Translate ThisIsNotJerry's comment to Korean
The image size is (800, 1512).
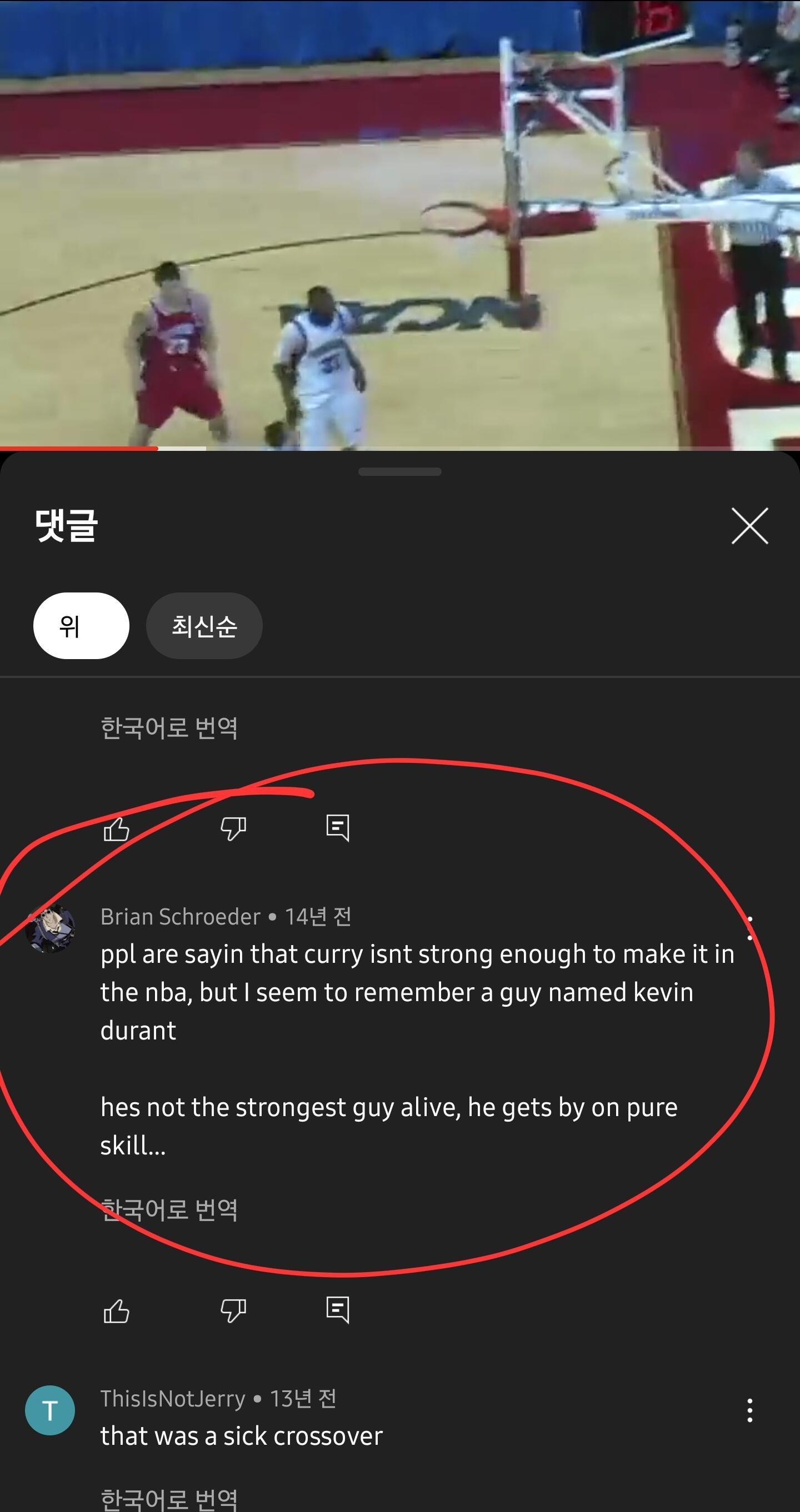pos(169,1499)
